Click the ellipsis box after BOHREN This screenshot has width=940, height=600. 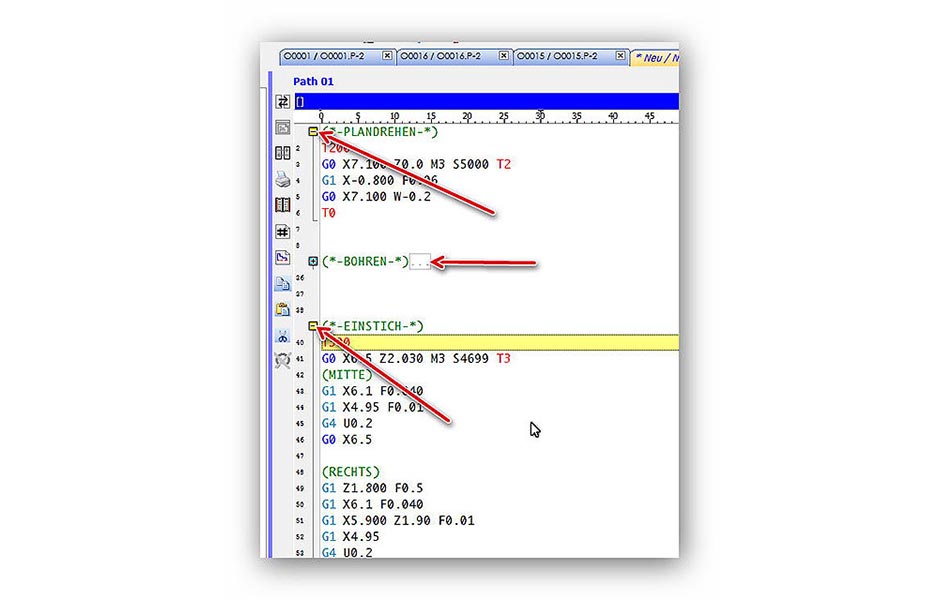[x=421, y=262]
